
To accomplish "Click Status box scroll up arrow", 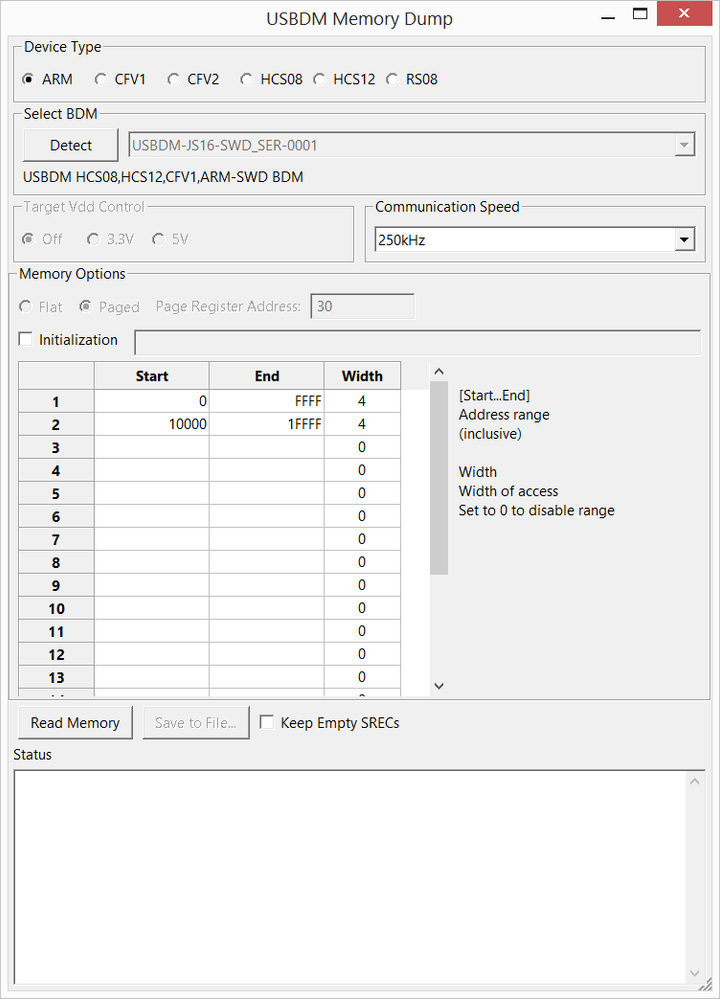I will click(695, 781).
